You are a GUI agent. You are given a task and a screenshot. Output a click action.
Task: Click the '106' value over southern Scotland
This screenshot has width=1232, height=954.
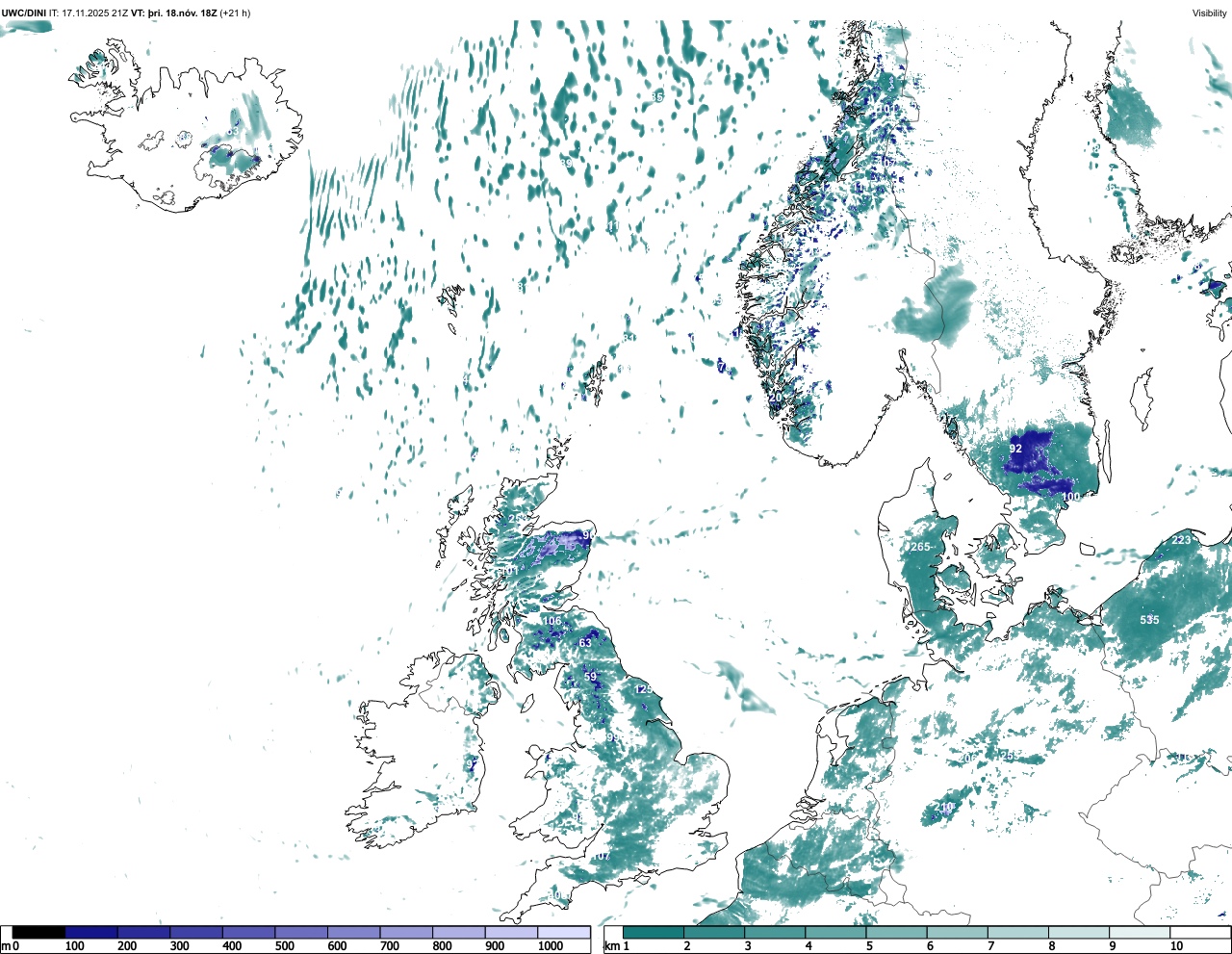551,621
